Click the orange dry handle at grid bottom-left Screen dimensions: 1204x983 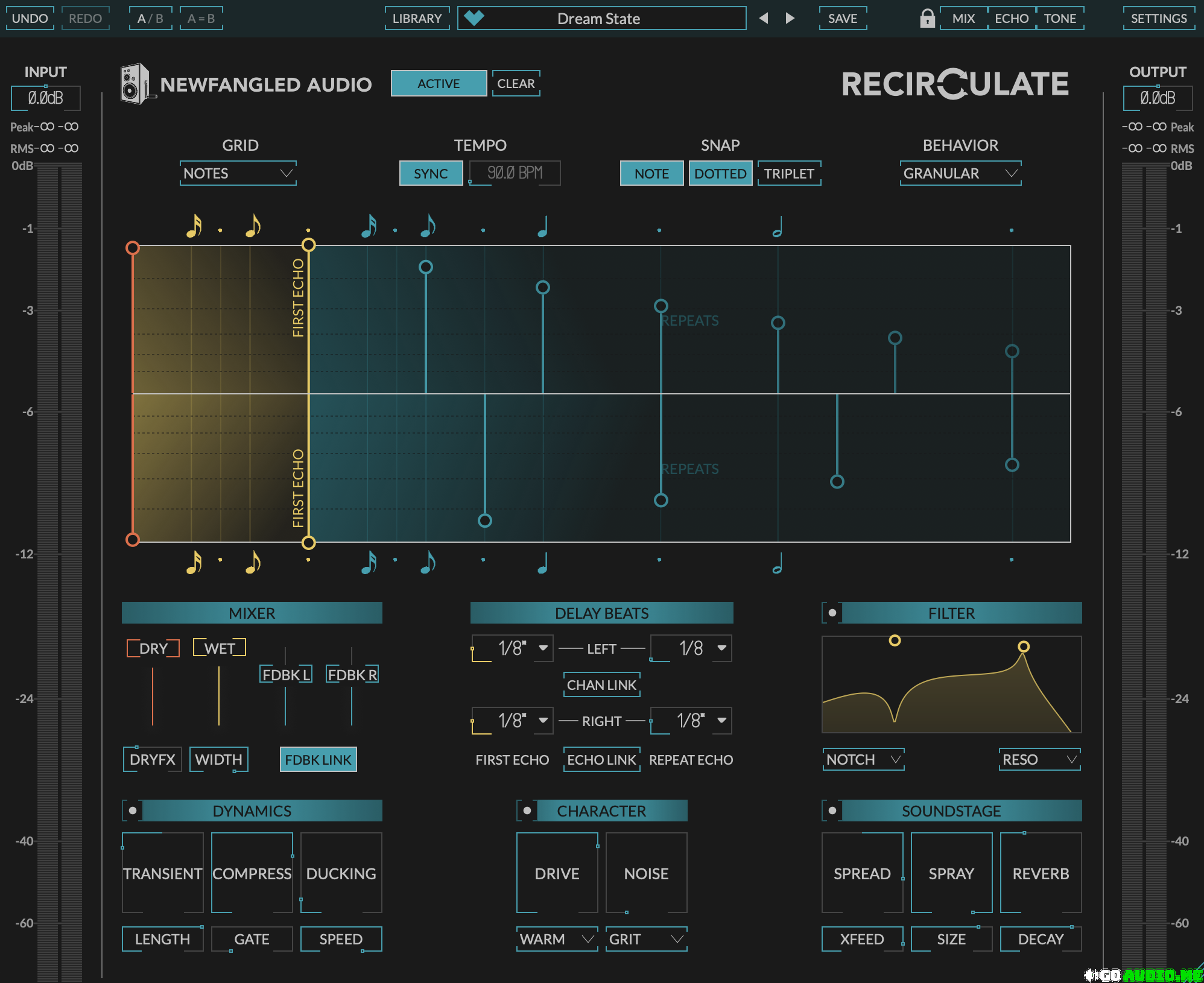coord(133,539)
